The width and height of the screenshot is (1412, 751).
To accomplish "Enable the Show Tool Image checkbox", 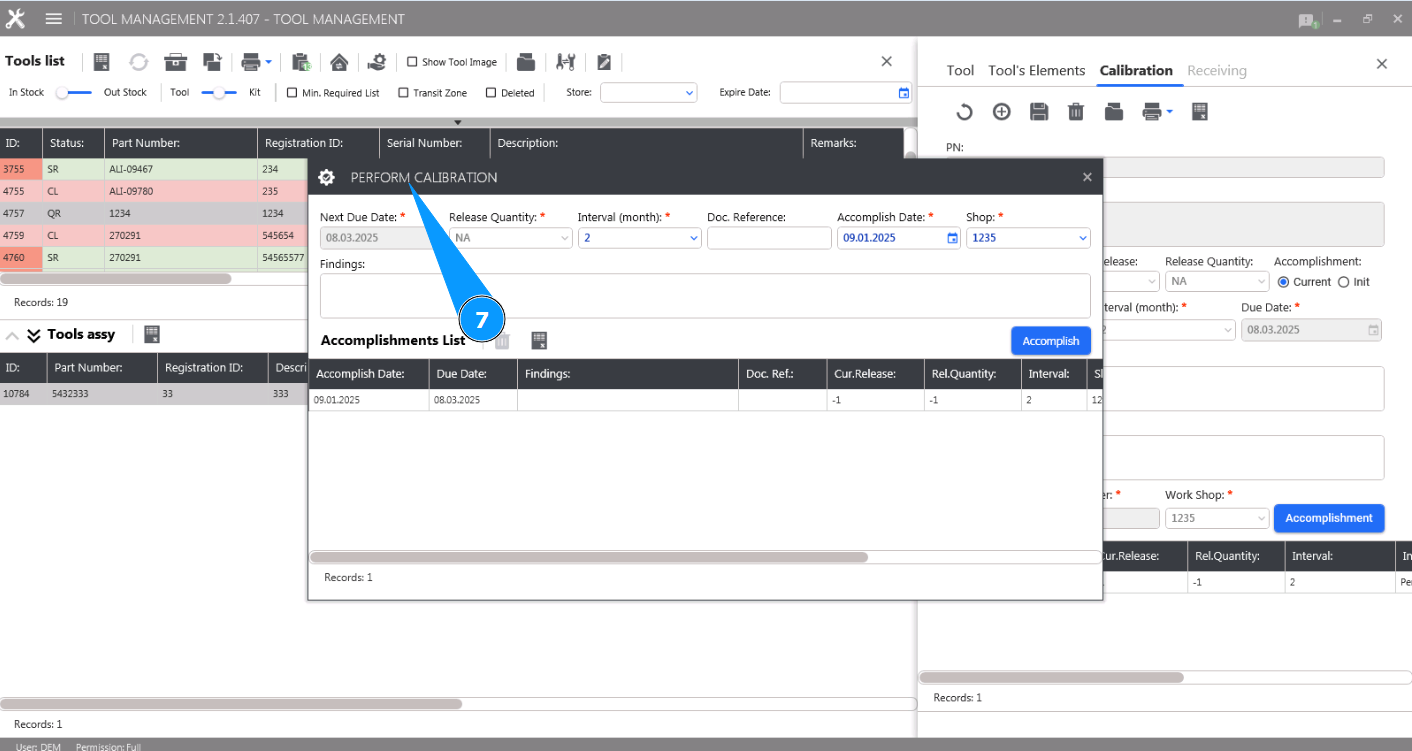I will (412, 62).
